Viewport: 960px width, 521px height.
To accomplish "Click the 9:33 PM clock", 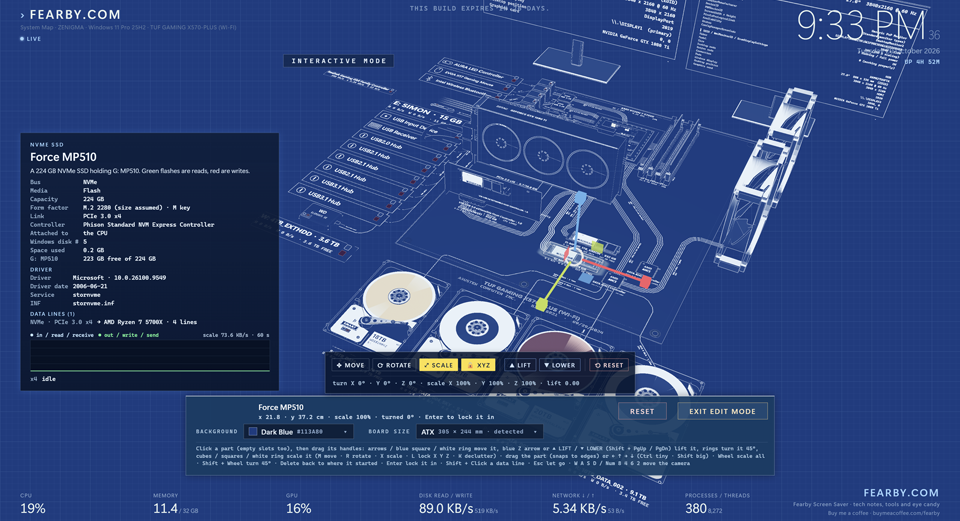I will pos(860,26).
